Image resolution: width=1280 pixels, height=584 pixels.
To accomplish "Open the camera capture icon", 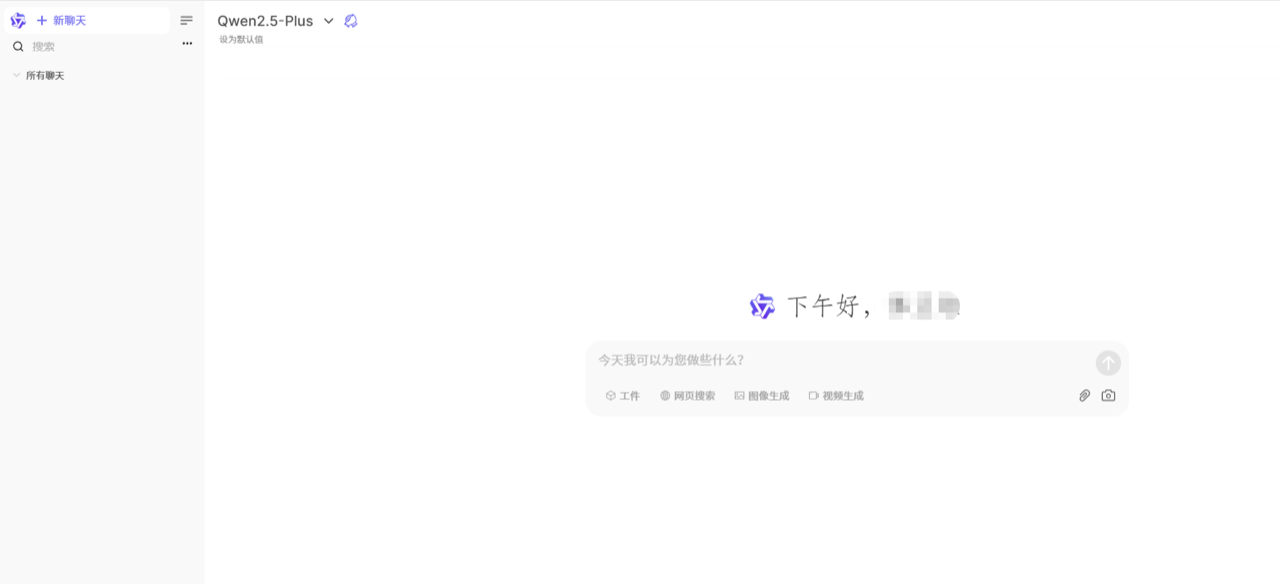I will click(x=1108, y=396).
